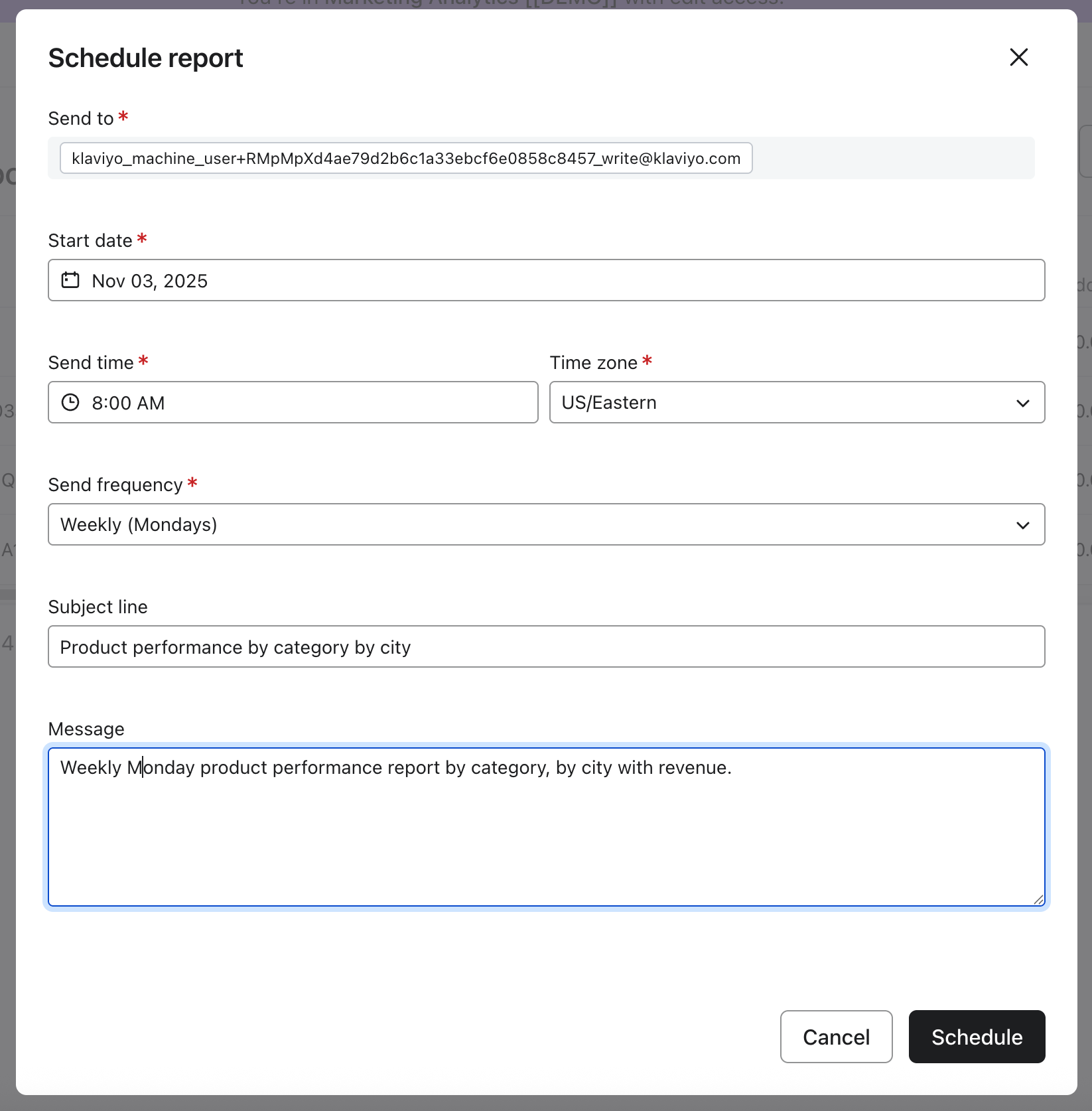This screenshot has height=1111, width=1092.
Task: Click the clock icon in Send time
Action: coord(70,402)
